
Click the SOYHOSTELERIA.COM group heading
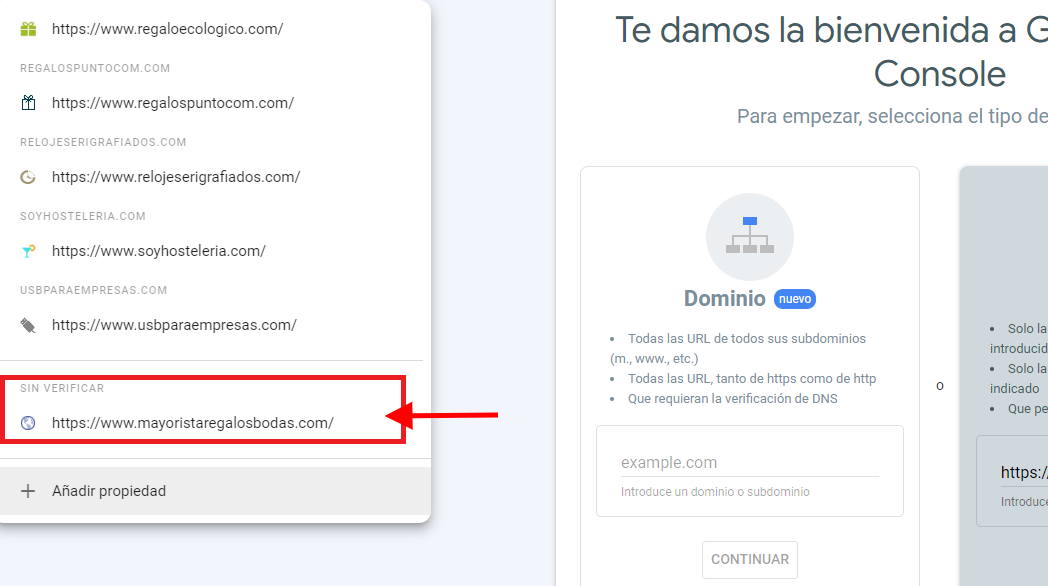[x=83, y=216]
